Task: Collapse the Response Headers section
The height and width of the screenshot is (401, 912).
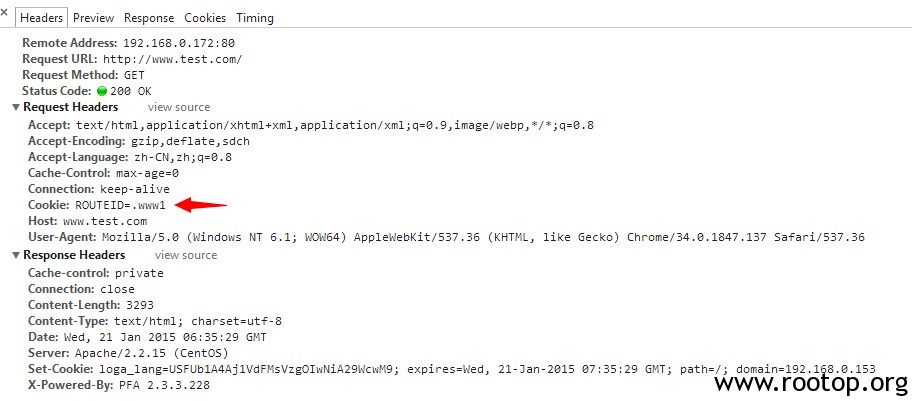Action: (16, 255)
